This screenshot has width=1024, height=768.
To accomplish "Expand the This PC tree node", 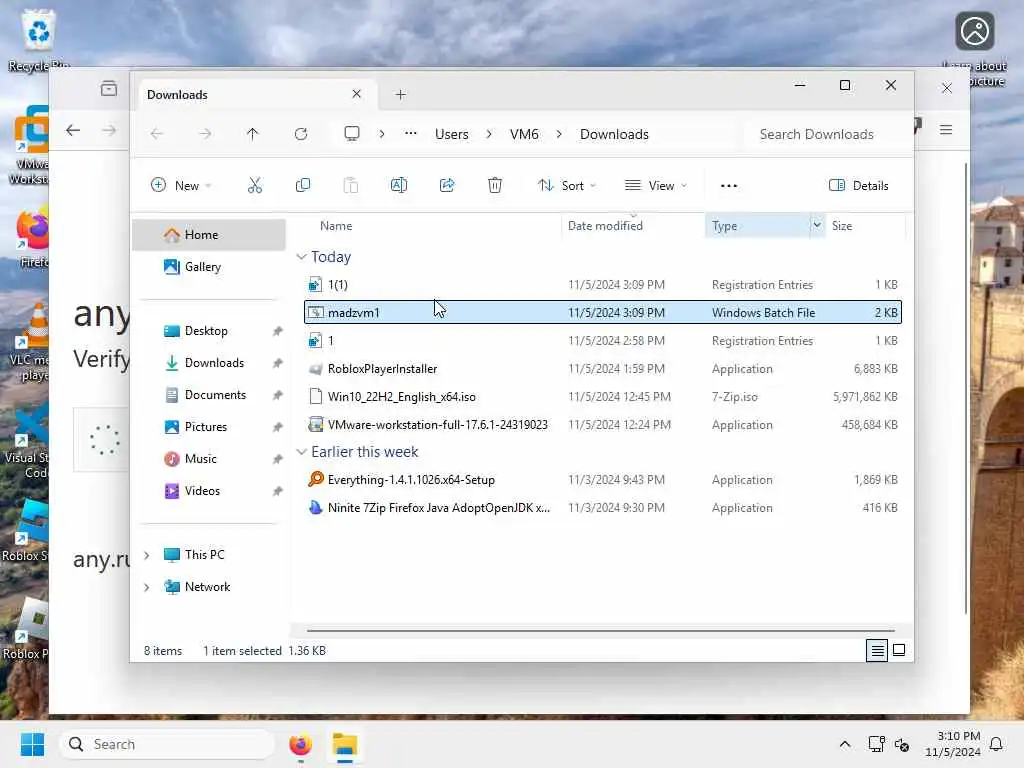I will click(147, 555).
